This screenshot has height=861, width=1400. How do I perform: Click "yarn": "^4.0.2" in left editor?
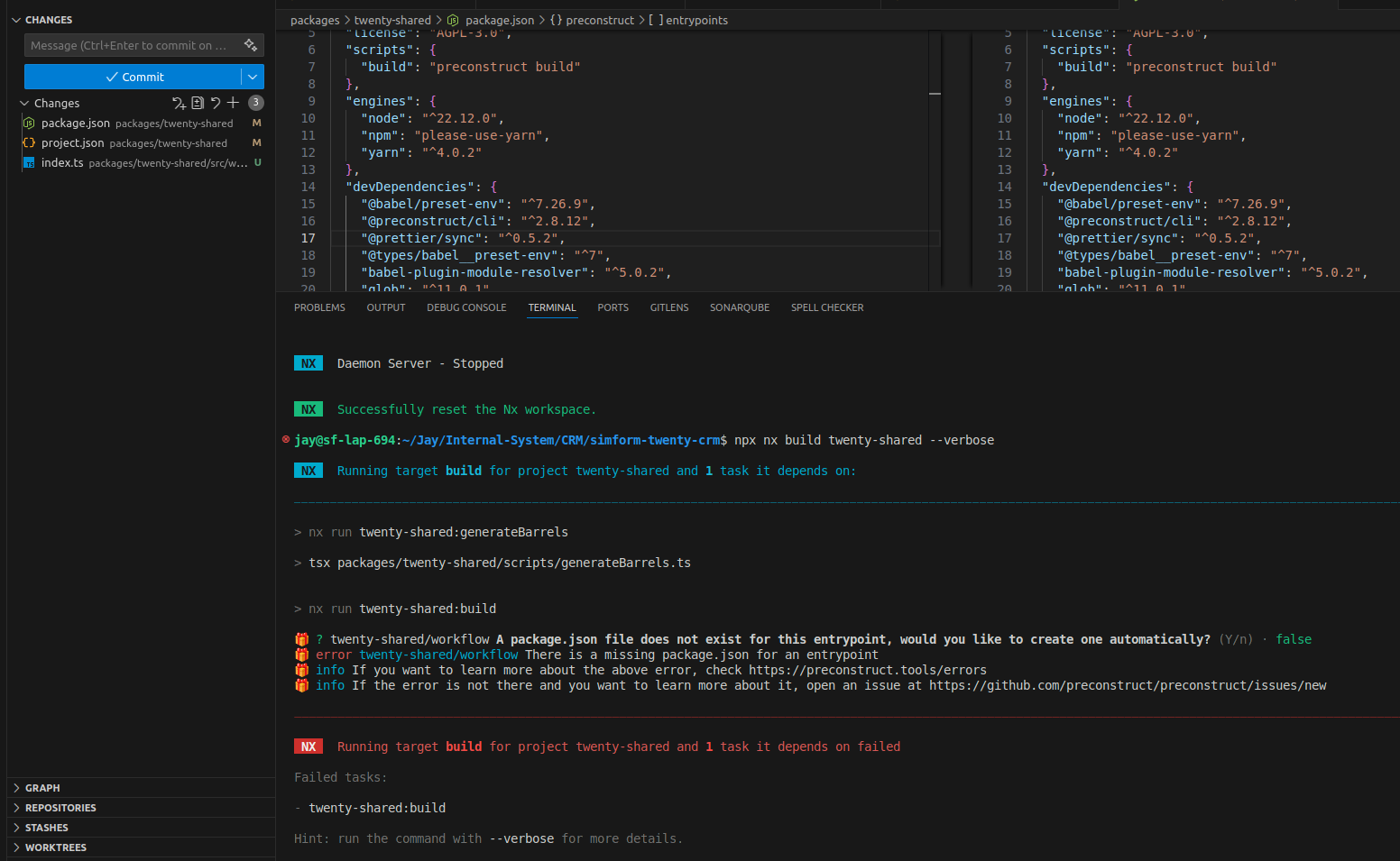[x=421, y=152]
